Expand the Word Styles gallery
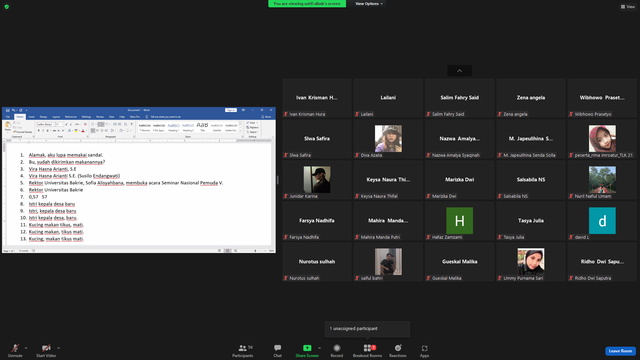 (240, 131)
